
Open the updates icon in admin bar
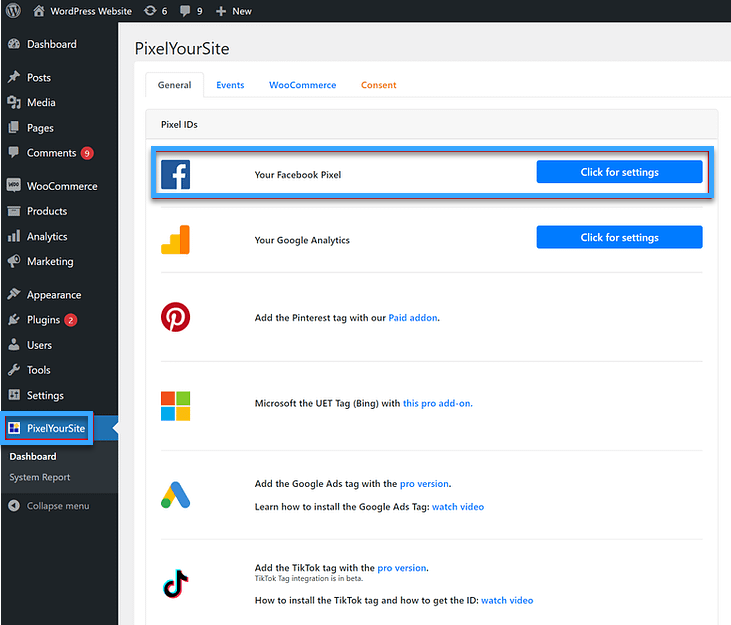[155, 11]
